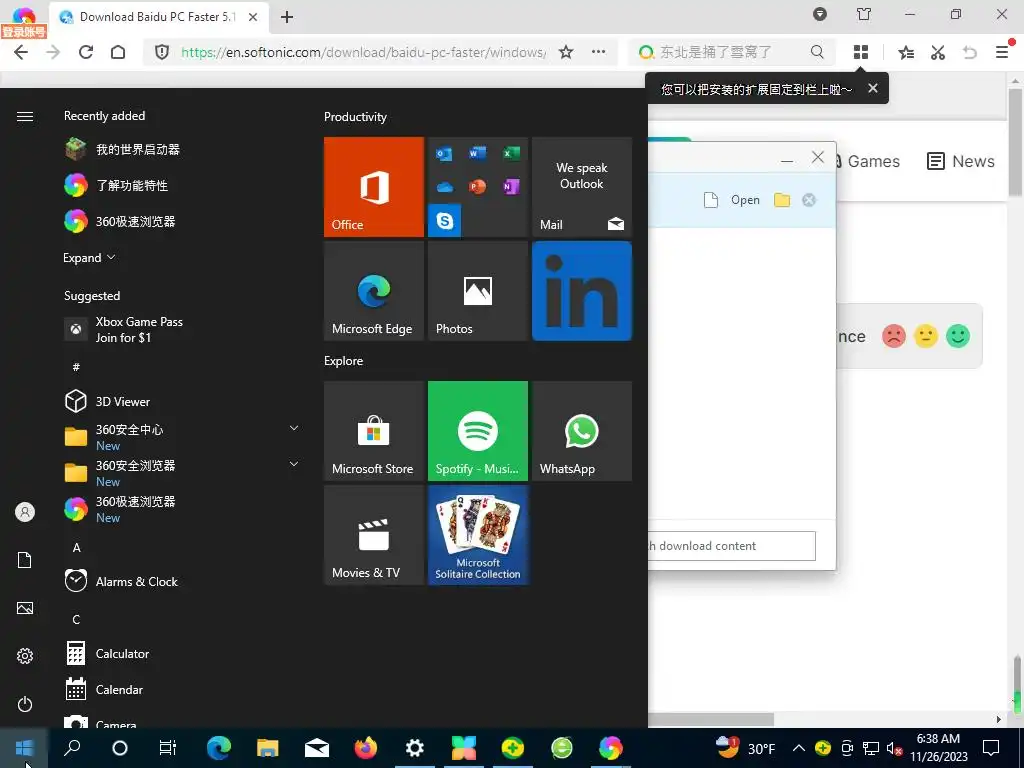The height and width of the screenshot is (768, 1024).
Task: Click 登录账号 login badge
Action: [24, 31]
